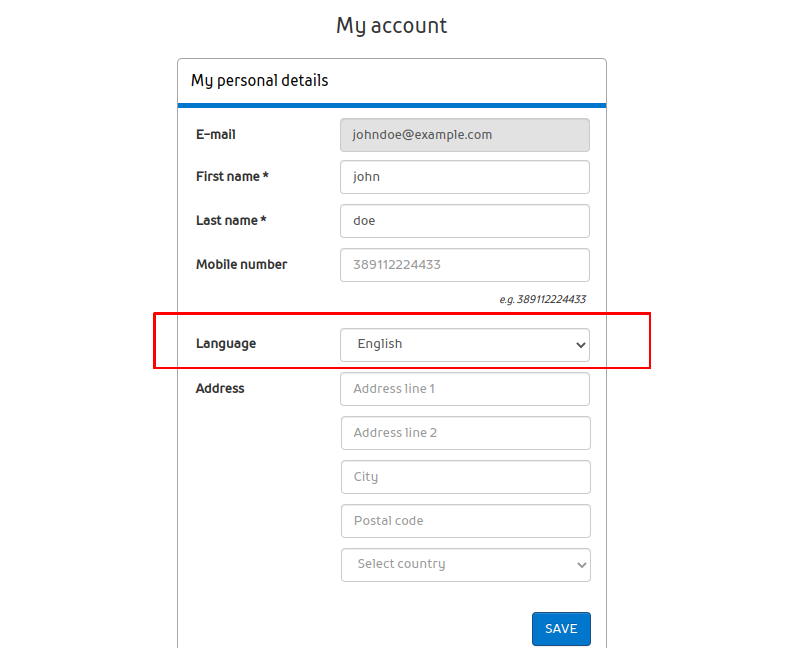The height and width of the screenshot is (648, 788).
Task: Open the Language dropdown showing English
Action: 464,344
